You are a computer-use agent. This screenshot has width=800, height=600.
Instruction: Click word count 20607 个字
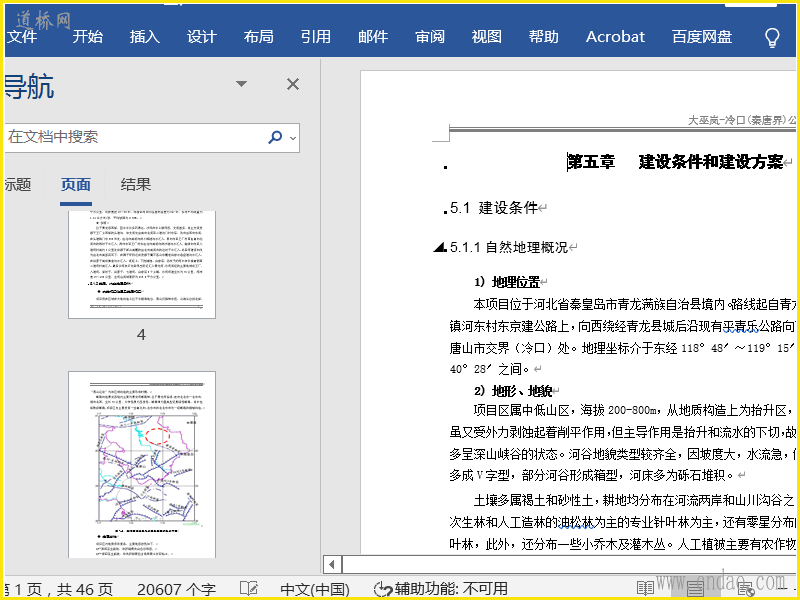click(x=177, y=590)
